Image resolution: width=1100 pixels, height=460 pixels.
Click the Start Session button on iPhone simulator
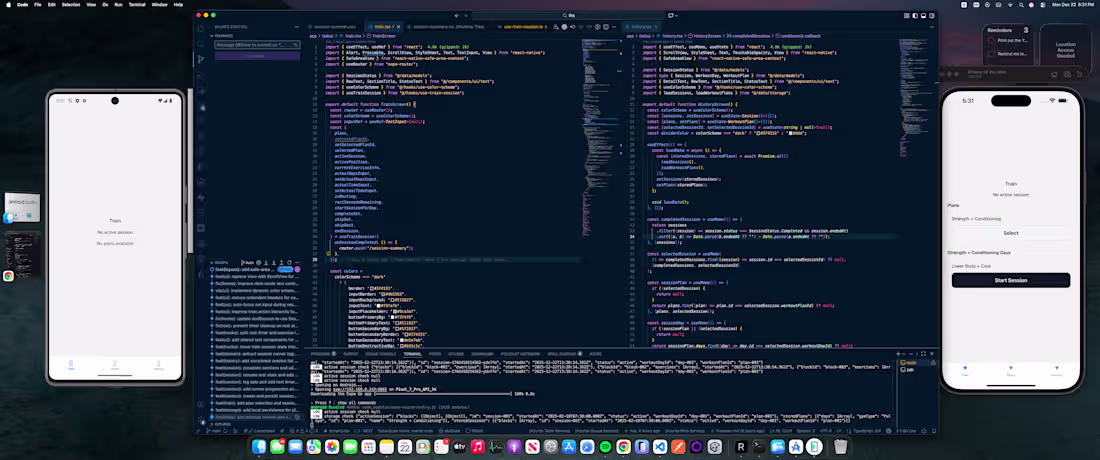pyautogui.click(x=1011, y=280)
